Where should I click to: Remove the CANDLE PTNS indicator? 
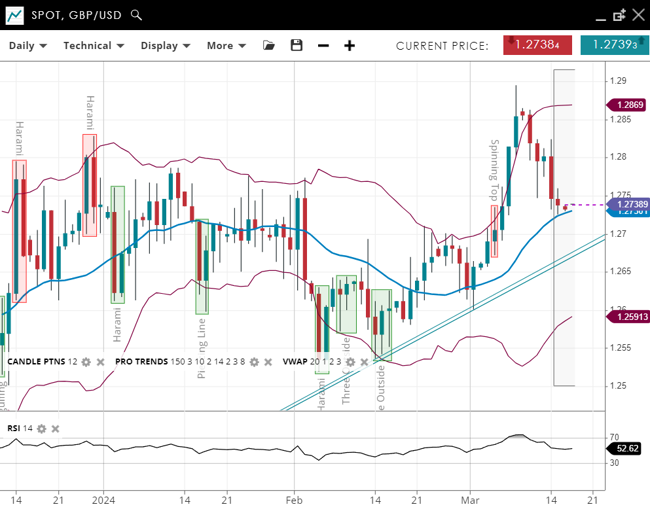click(100, 361)
